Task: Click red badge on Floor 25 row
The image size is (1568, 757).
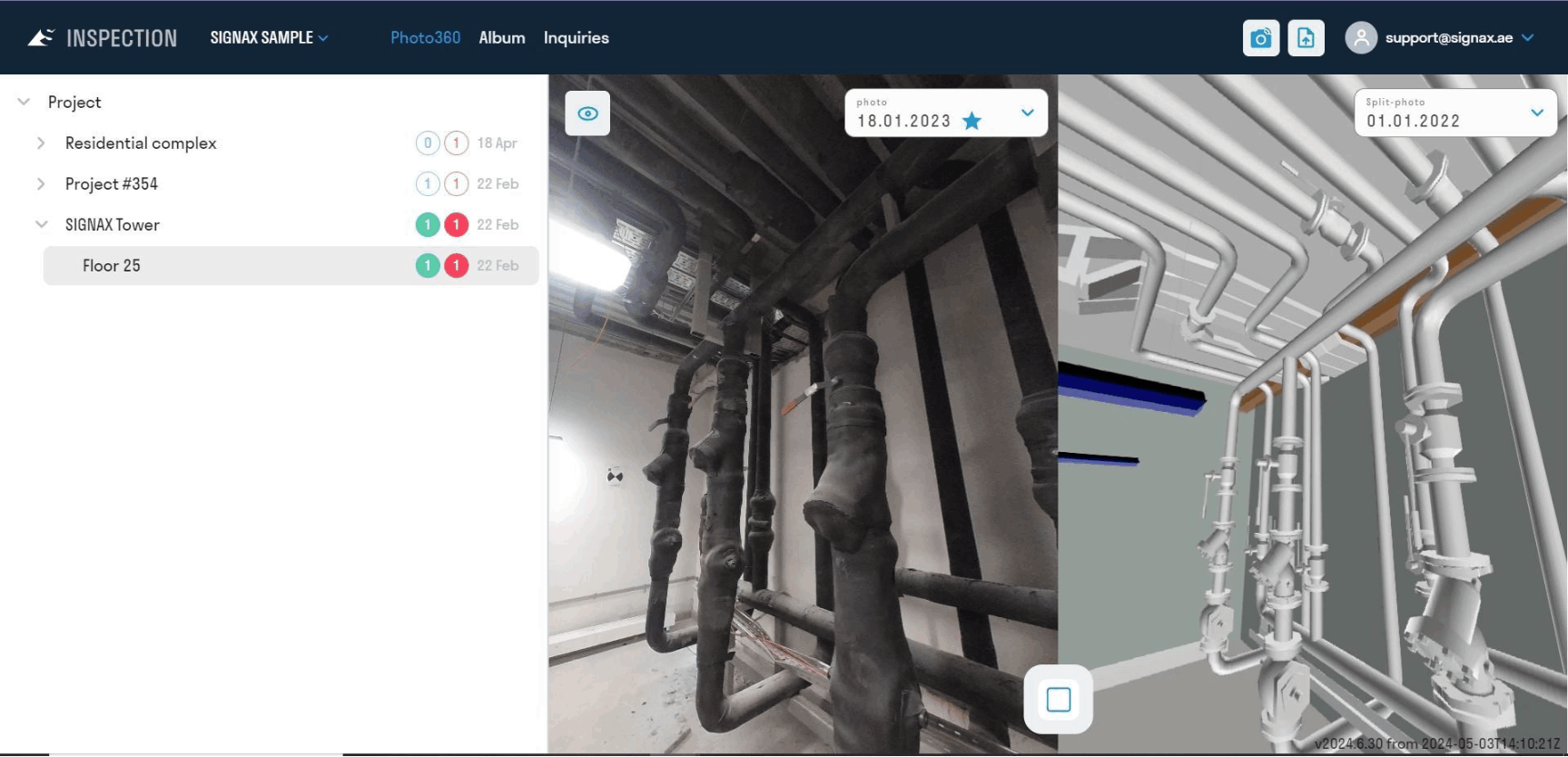Action: point(456,265)
